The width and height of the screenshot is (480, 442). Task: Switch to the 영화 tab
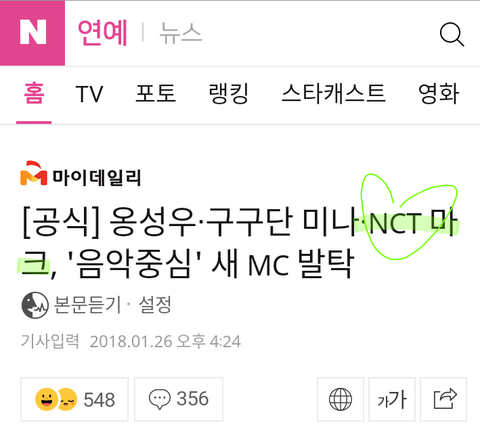(438, 94)
